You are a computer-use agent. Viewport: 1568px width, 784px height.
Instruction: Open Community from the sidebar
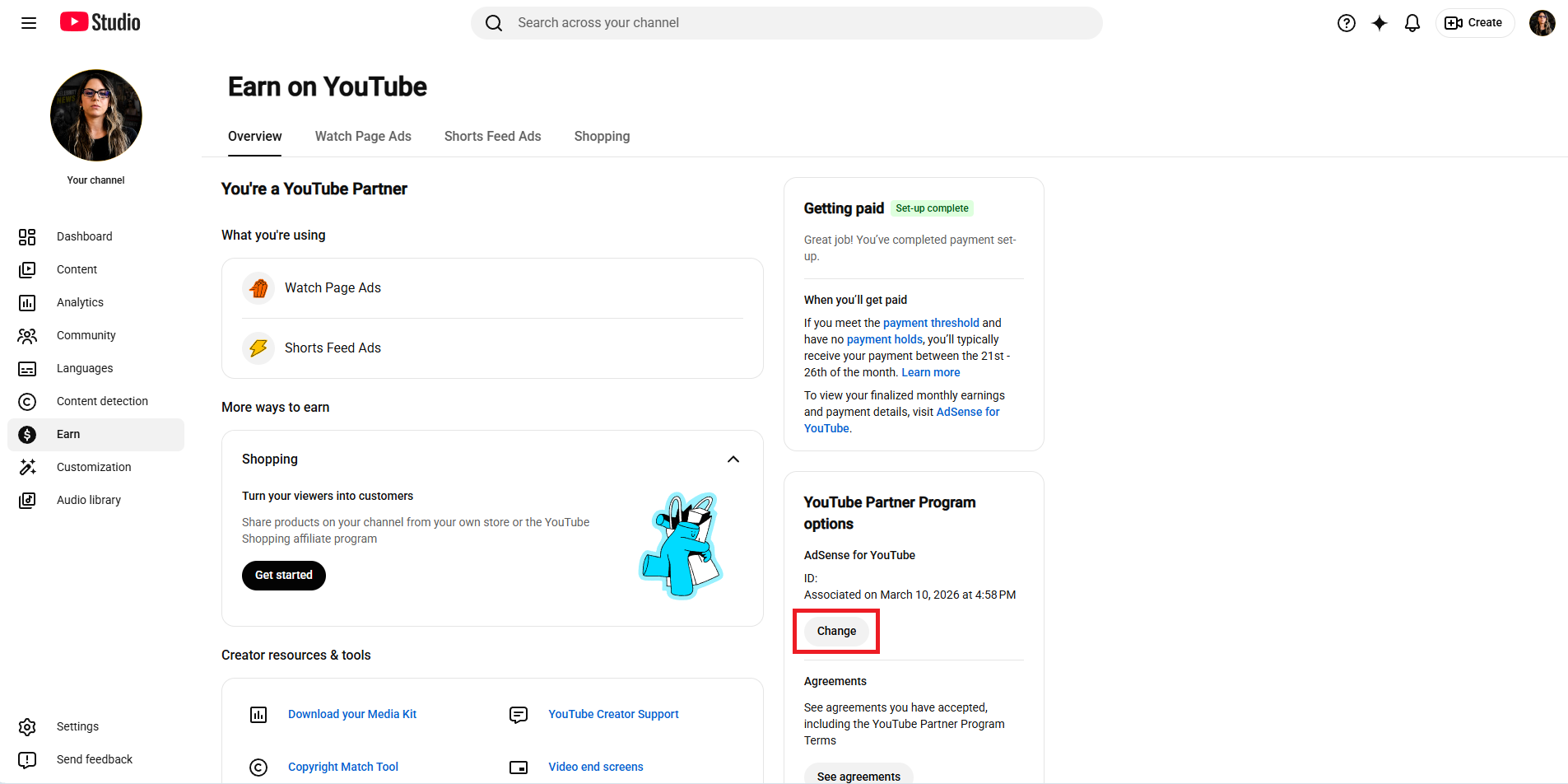click(x=95, y=336)
